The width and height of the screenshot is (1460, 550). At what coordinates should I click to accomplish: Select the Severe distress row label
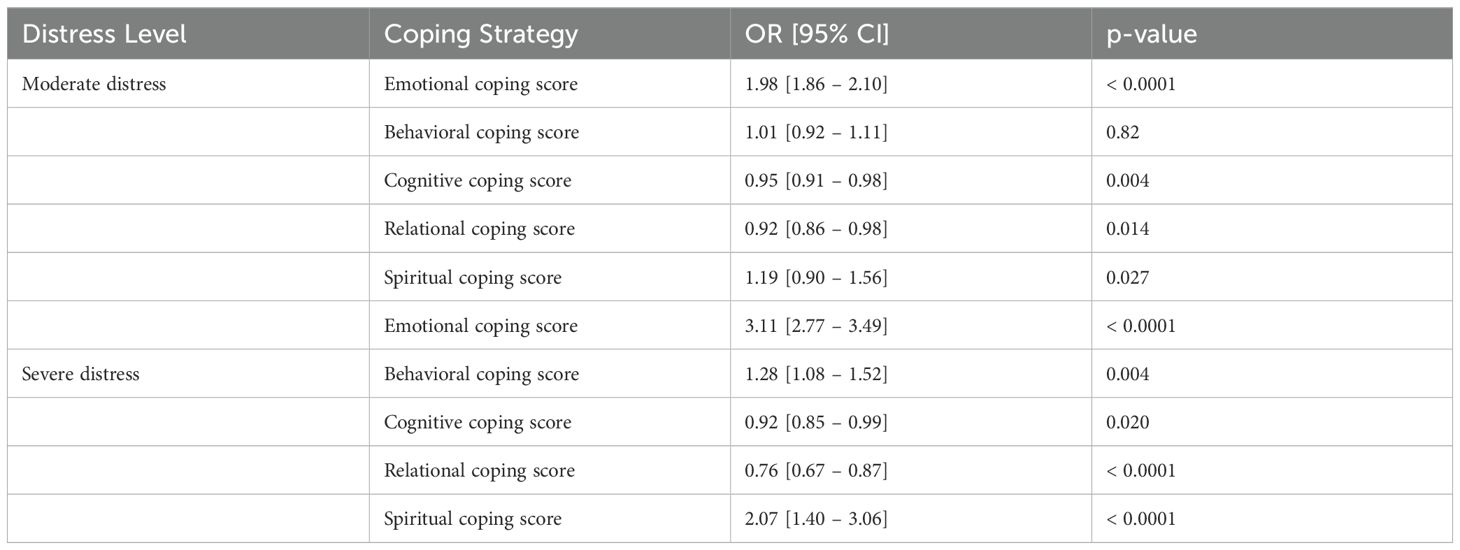[81, 374]
